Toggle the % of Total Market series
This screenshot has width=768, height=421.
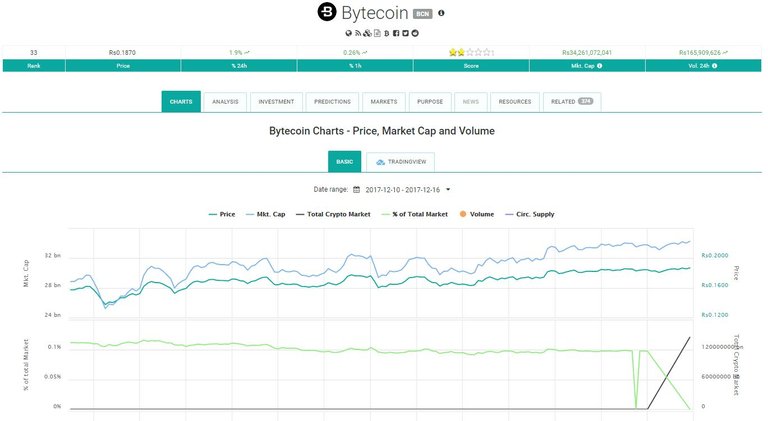point(414,214)
